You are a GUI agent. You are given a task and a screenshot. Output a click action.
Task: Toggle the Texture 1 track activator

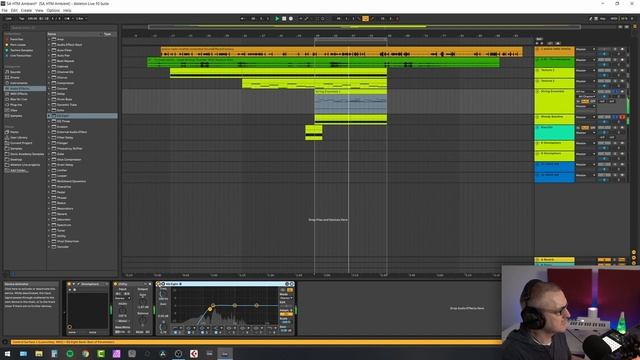tap(604, 71)
